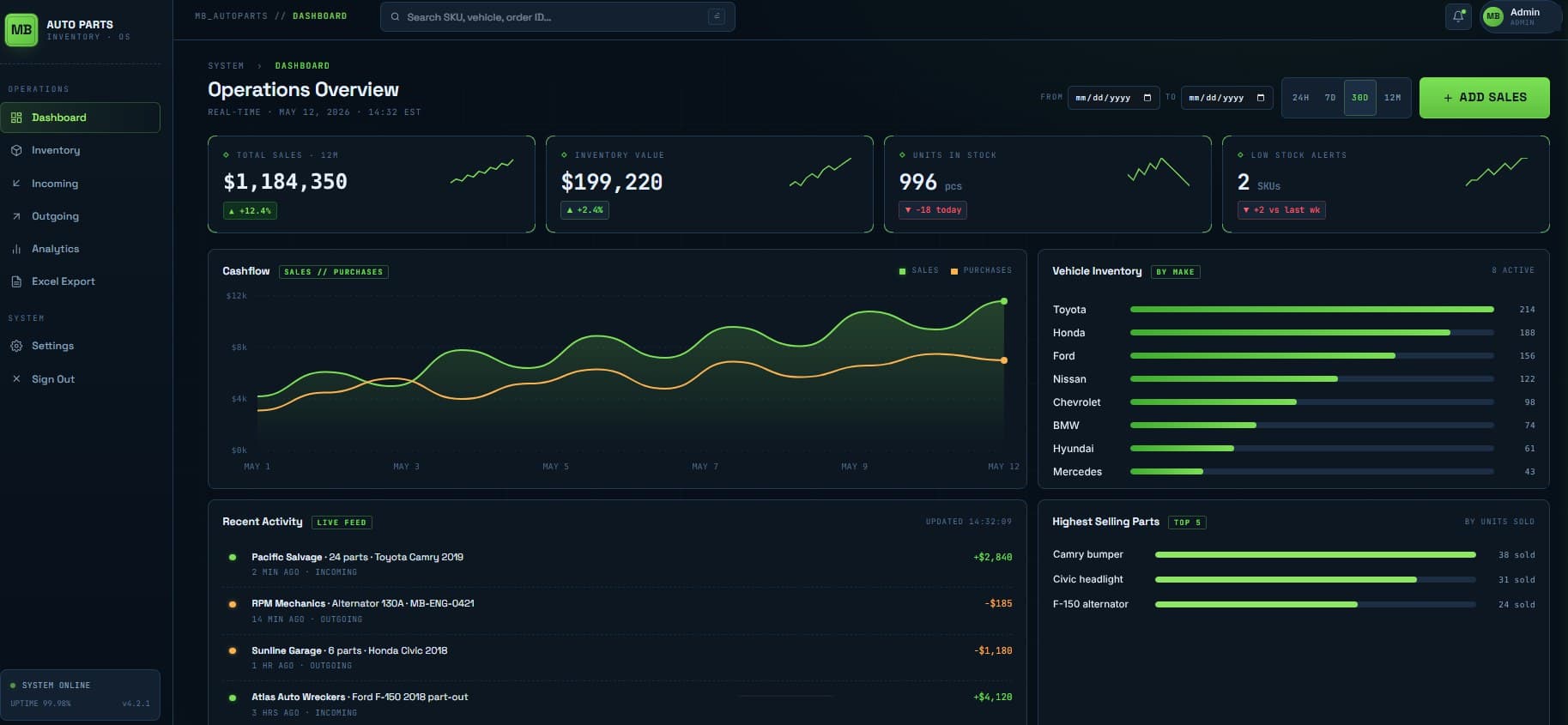1568x725 pixels.
Task: Open calendar picker on To date field
Action: pos(1261,98)
